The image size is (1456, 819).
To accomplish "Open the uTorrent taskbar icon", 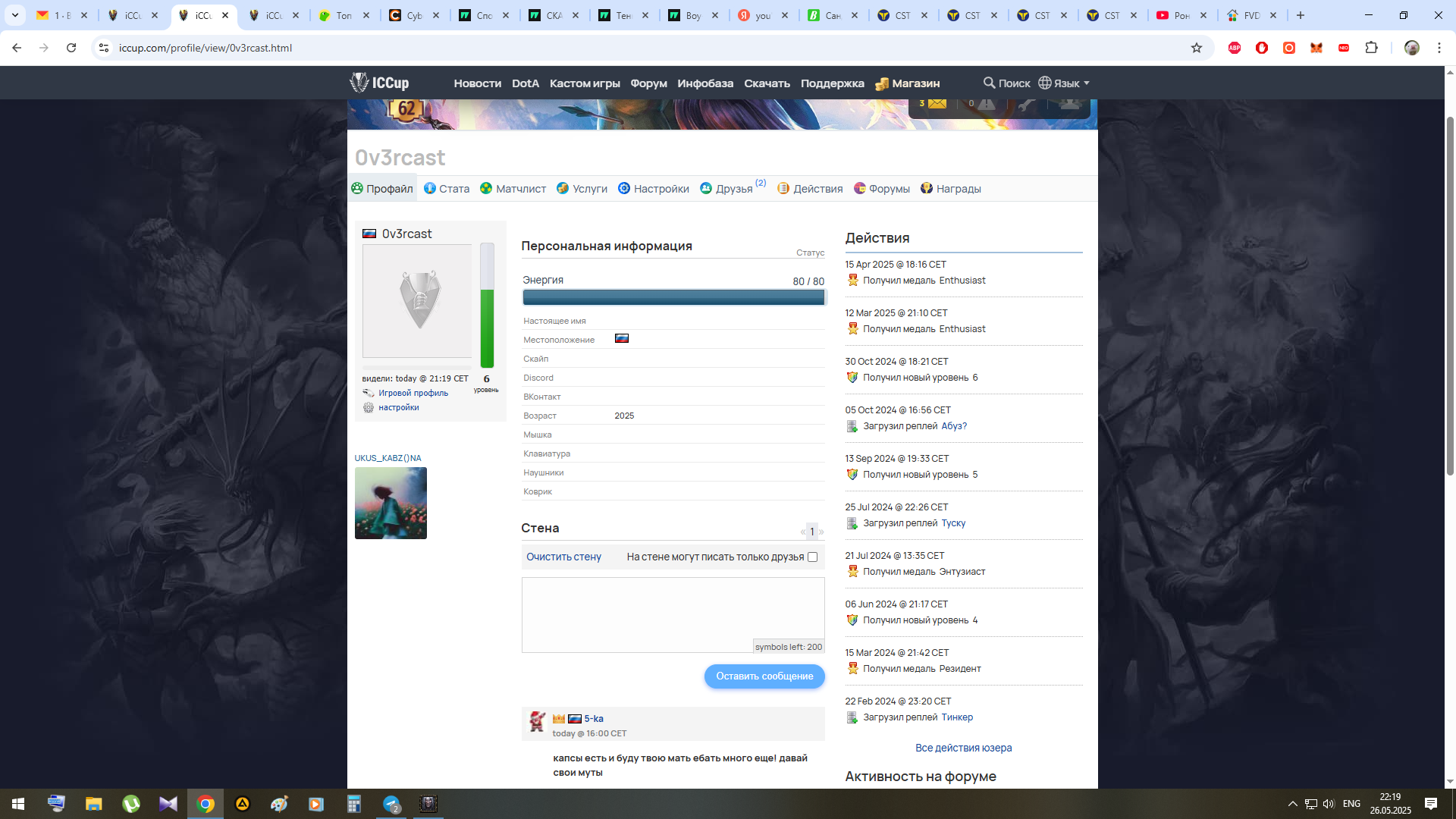I will pos(131,804).
